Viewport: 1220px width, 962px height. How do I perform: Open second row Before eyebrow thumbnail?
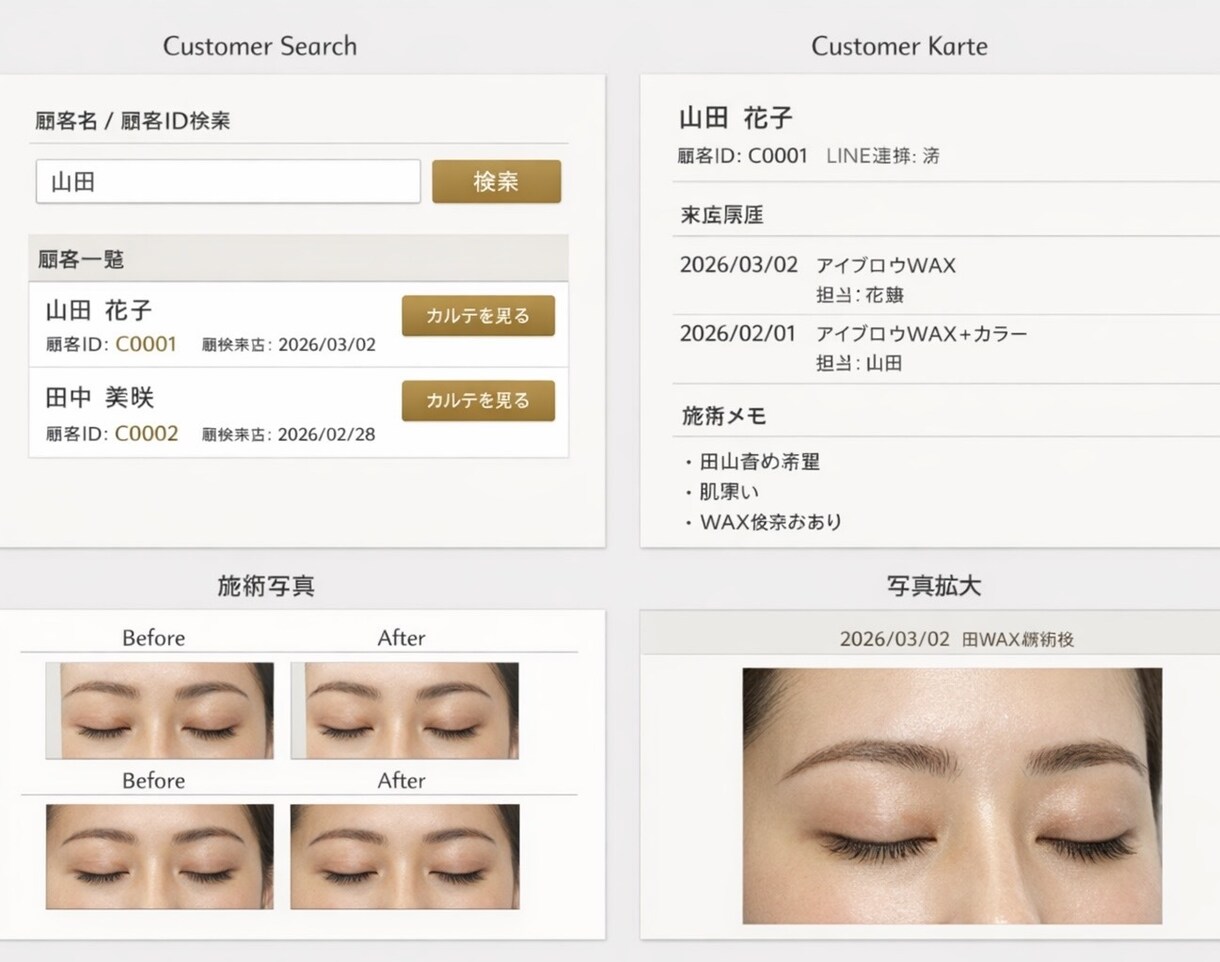[159, 856]
